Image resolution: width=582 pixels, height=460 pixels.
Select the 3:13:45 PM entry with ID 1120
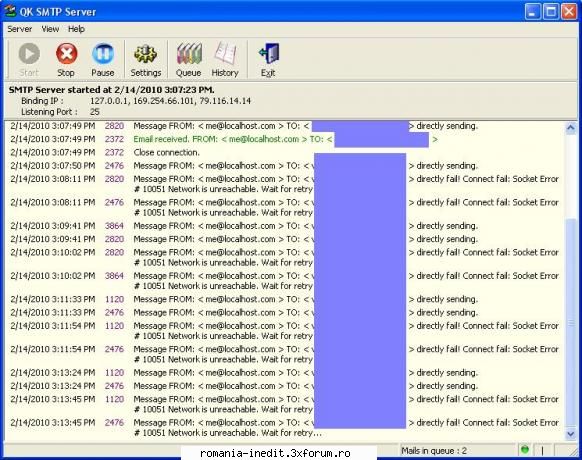click(285, 404)
